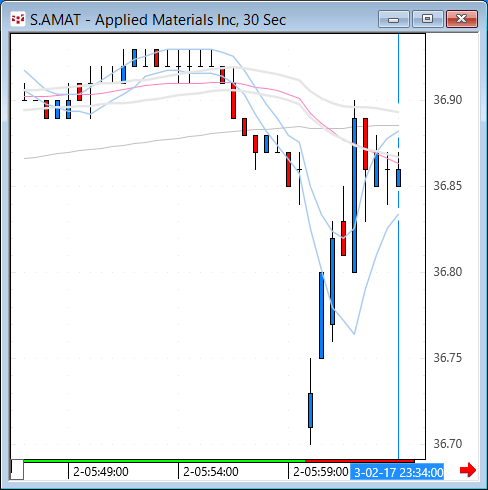Click the 2-05:54:00 time label

[211, 472]
